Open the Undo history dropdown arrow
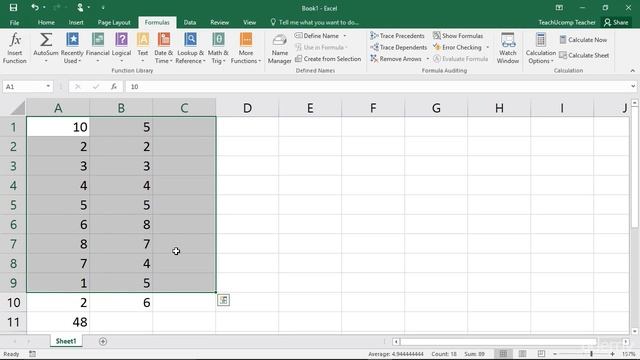Screen dimensions: 640x360 [x=44, y=8]
